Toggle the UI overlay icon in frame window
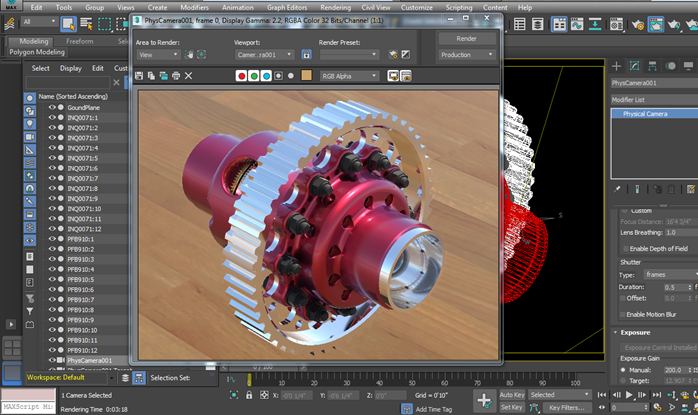 tap(393, 76)
